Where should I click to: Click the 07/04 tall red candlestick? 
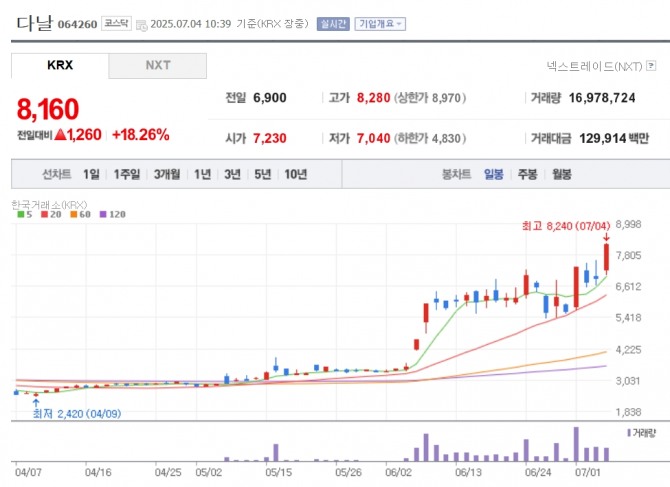[606, 258]
